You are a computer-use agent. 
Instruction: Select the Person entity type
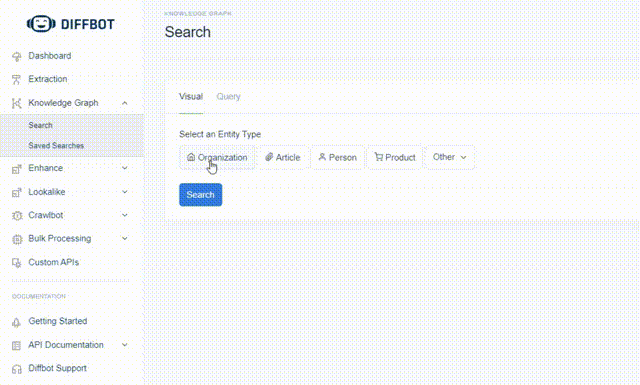(x=338, y=157)
